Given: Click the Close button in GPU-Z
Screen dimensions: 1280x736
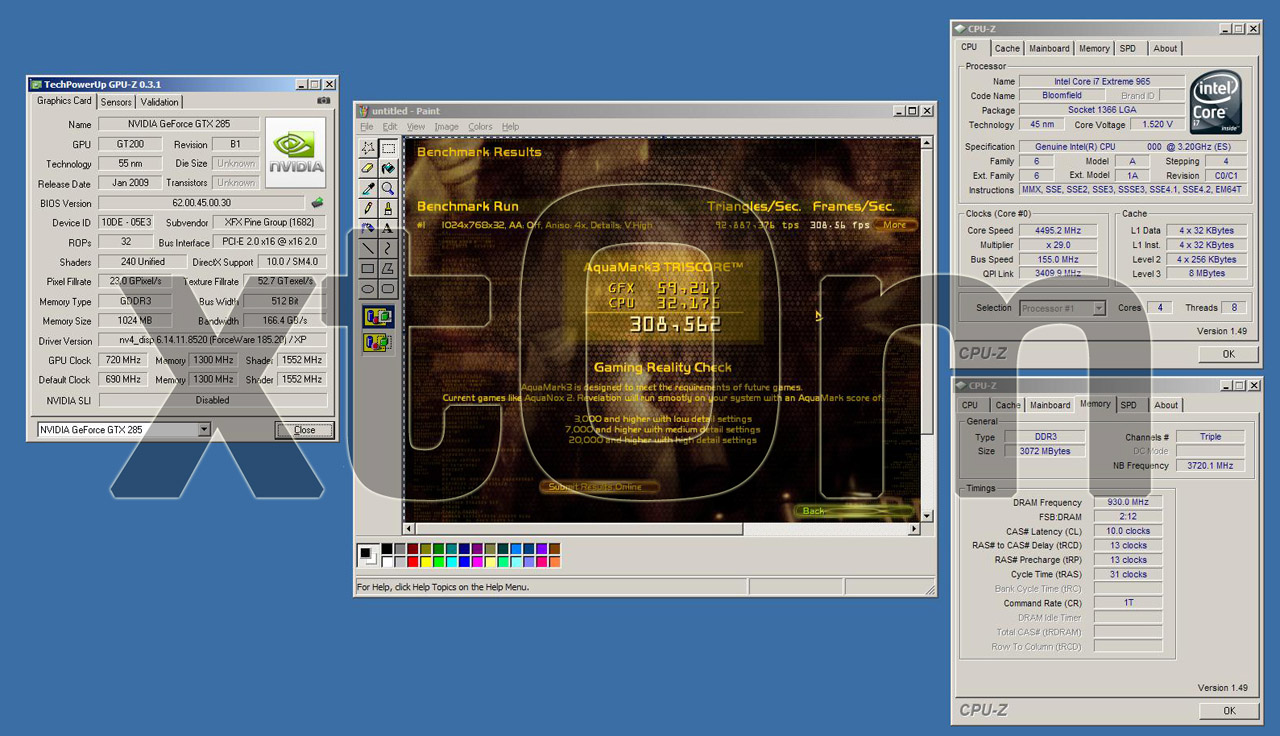Looking at the screenshot, I should coord(305,430).
